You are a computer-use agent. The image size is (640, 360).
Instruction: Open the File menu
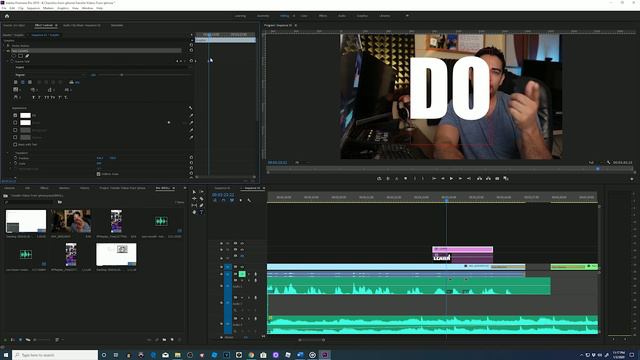point(4,8)
